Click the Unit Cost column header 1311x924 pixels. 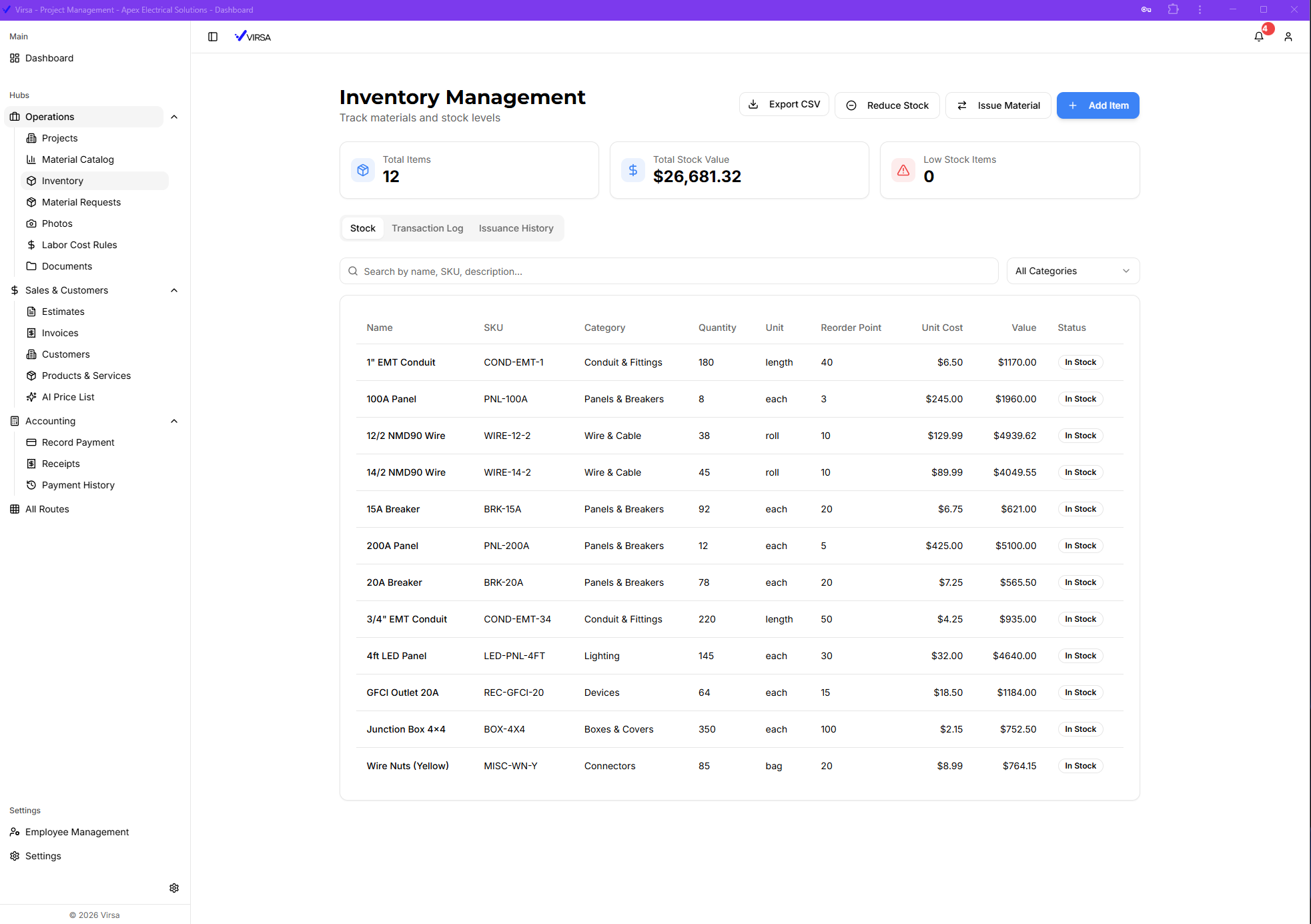coord(942,328)
